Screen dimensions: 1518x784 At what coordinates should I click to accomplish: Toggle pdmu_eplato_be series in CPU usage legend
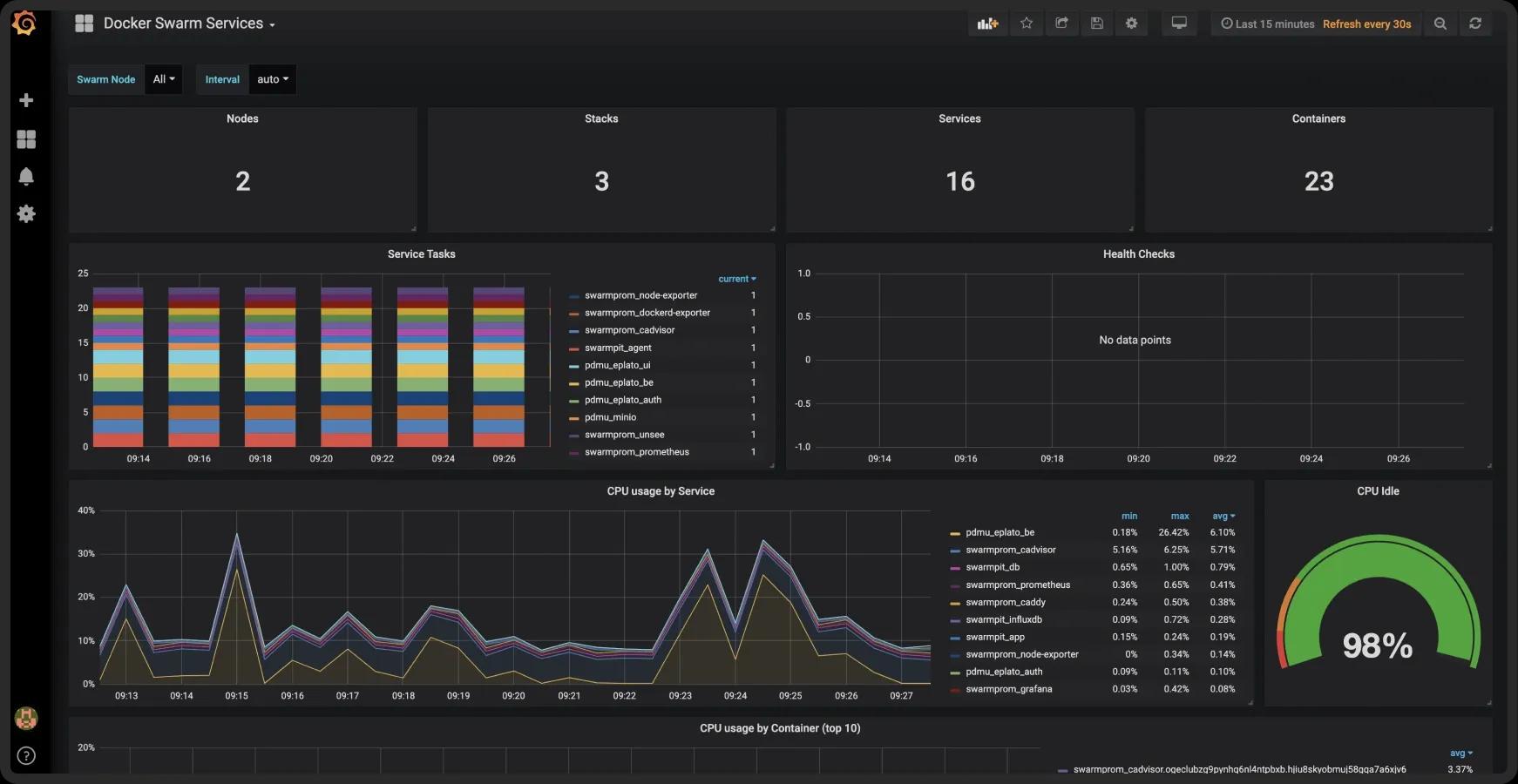click(x=1000, y=532)
